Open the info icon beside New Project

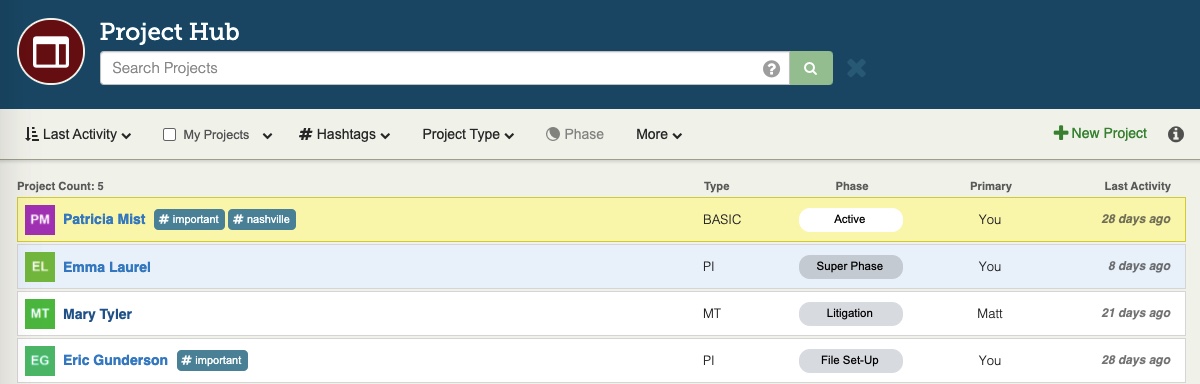[1176, 134]
